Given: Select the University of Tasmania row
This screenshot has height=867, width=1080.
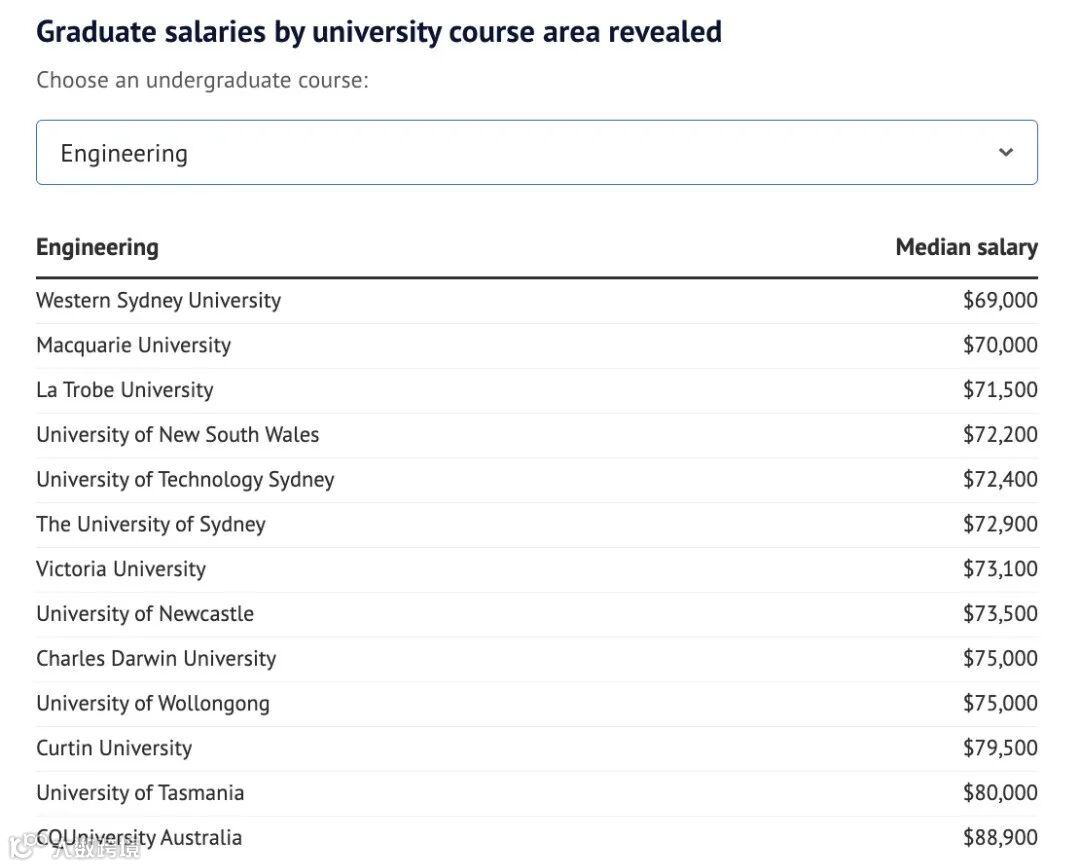Looking at the screenshot, I should (140, 793).
